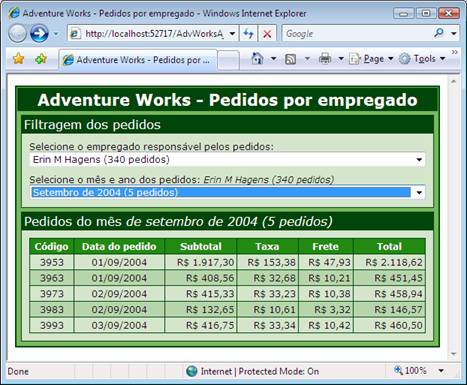Image resolution: width=467 pixels, height=385 pixels.
Task: Click the Taxa column header
Action: (x=267, y=246)
